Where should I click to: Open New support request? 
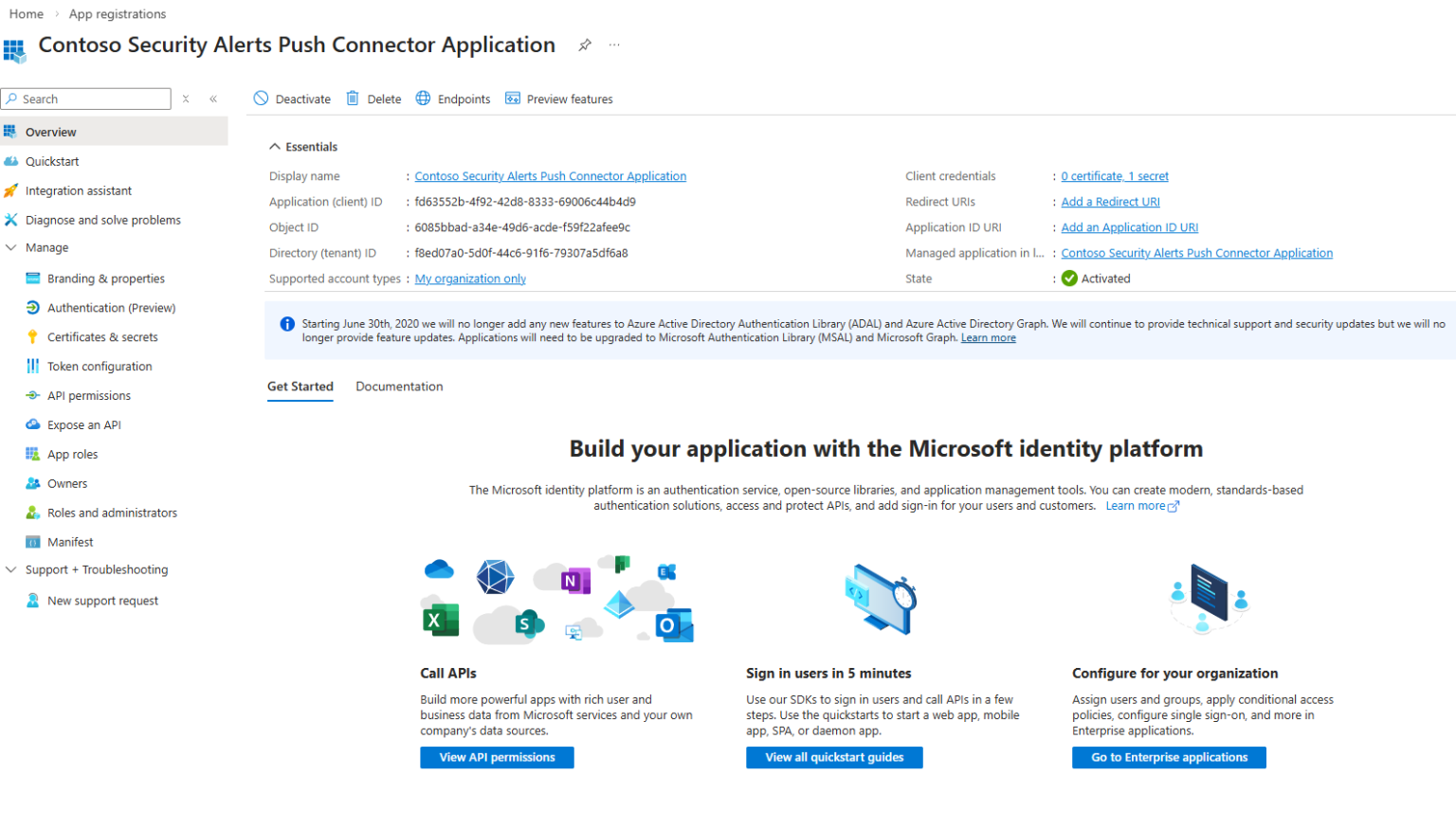[103, 601]
